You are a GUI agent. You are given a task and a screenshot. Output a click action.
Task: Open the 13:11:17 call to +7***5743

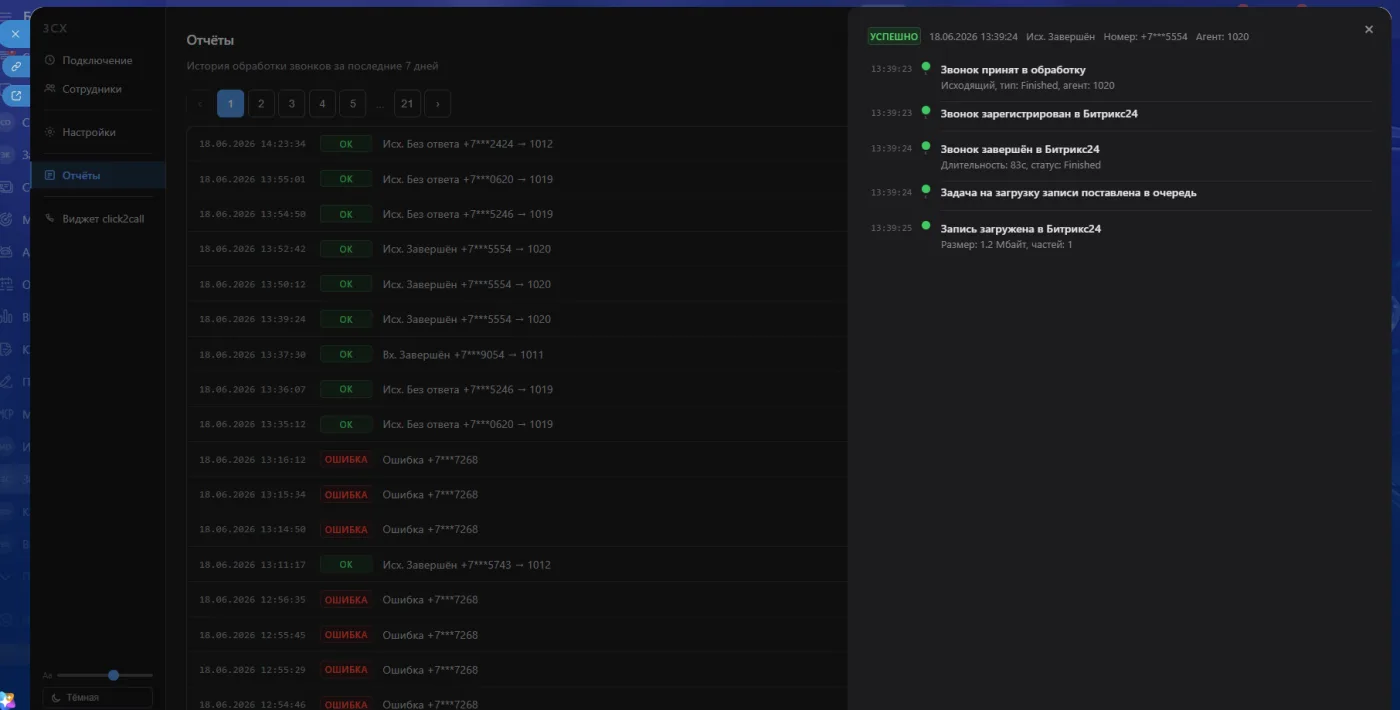click(x=517, y=565)
